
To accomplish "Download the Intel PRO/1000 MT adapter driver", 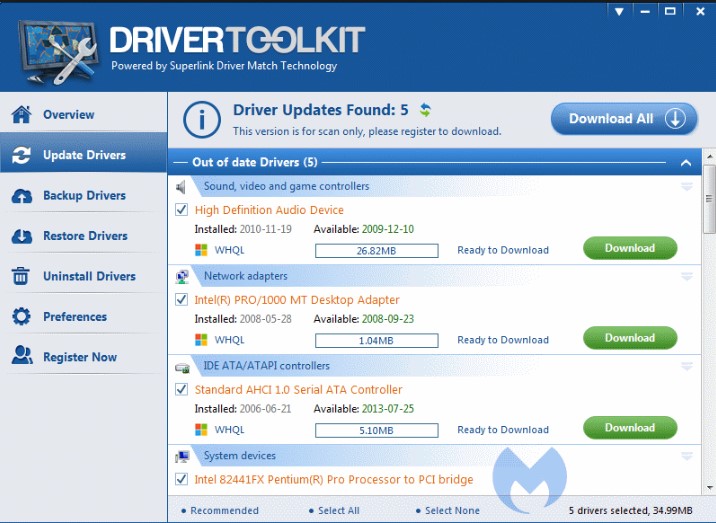I will click(630, 338).
